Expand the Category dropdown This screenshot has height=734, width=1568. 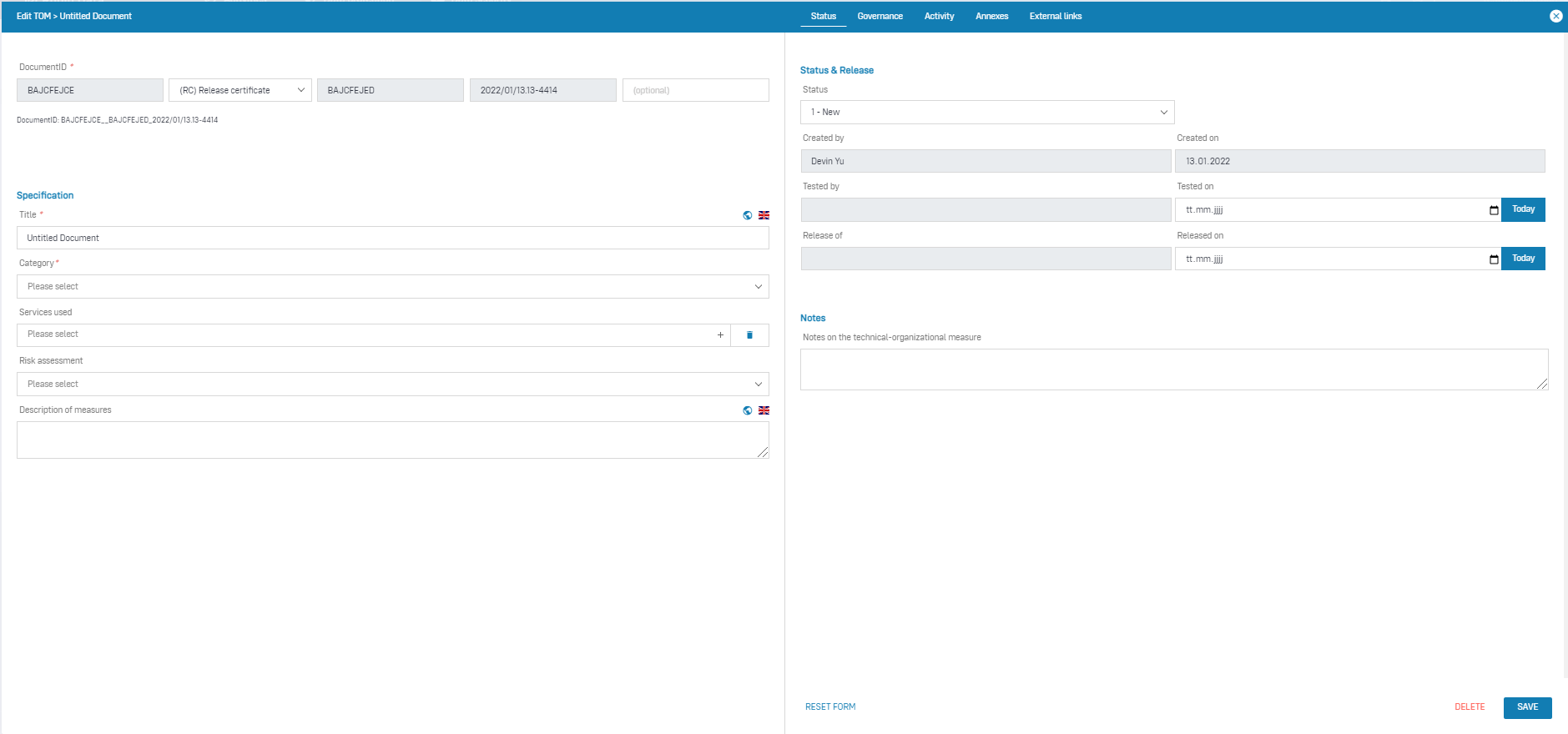392,287
